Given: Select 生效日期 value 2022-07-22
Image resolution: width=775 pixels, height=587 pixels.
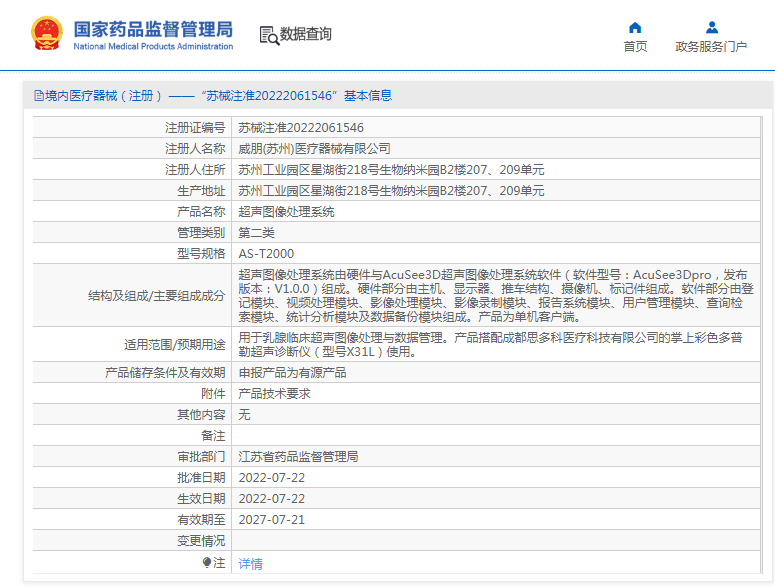Looking at the screenshot, I should point(271,499).
